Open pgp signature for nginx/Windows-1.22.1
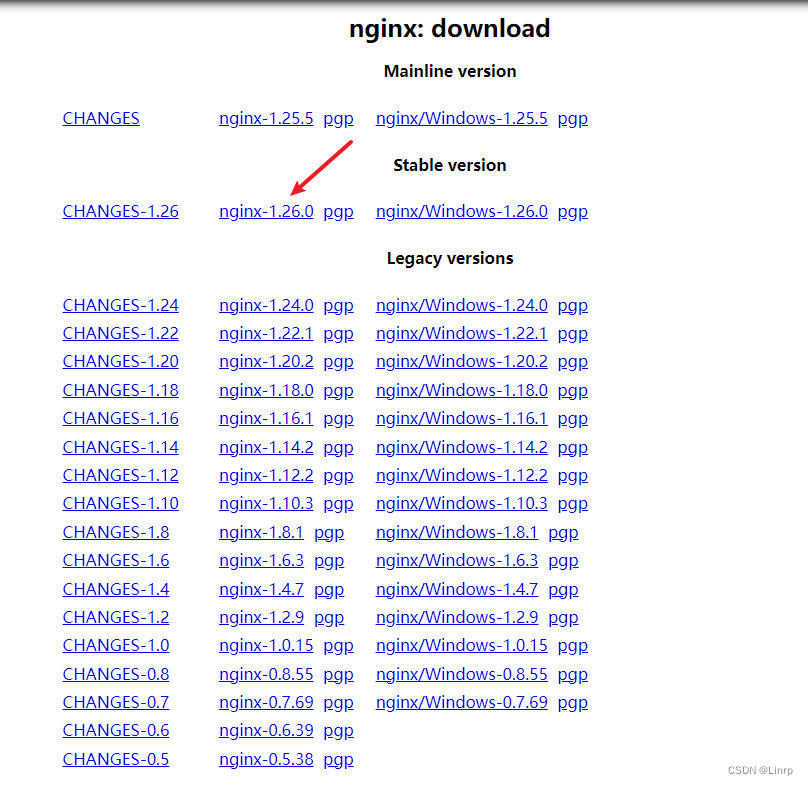 (573, 334)
